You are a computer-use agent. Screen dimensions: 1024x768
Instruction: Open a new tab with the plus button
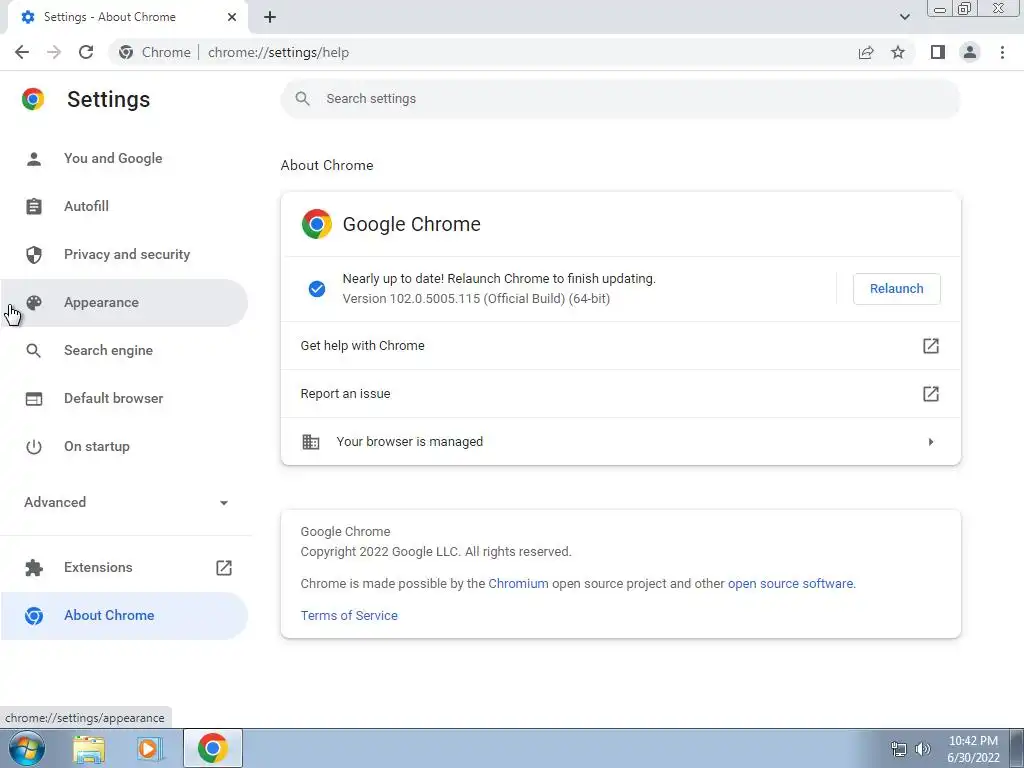[270, 17]
